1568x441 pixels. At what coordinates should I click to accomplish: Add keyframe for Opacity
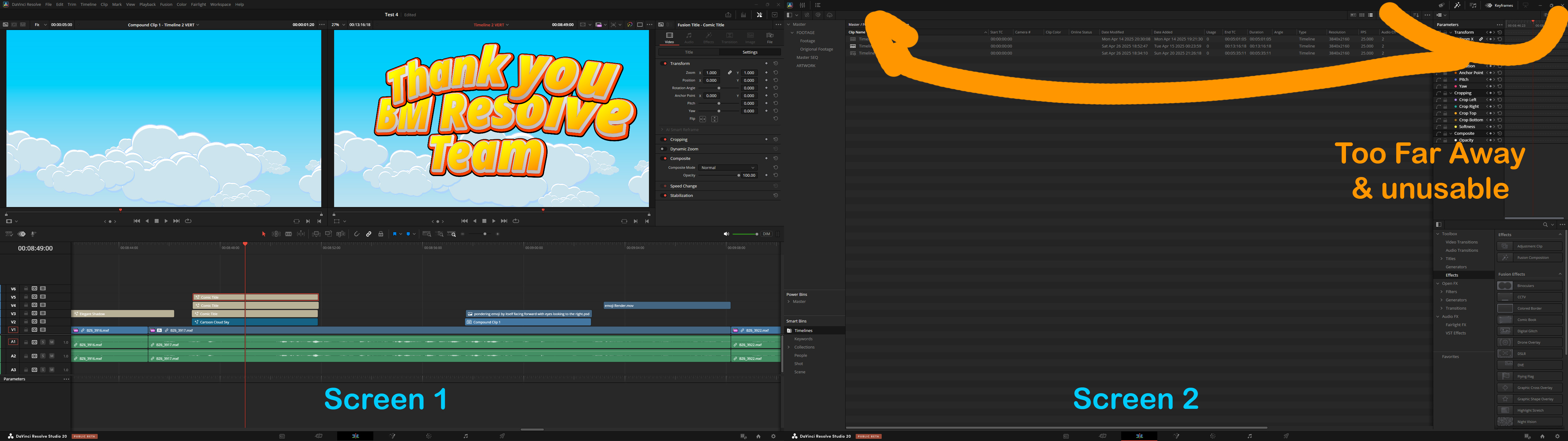click(x=766, y=175)
